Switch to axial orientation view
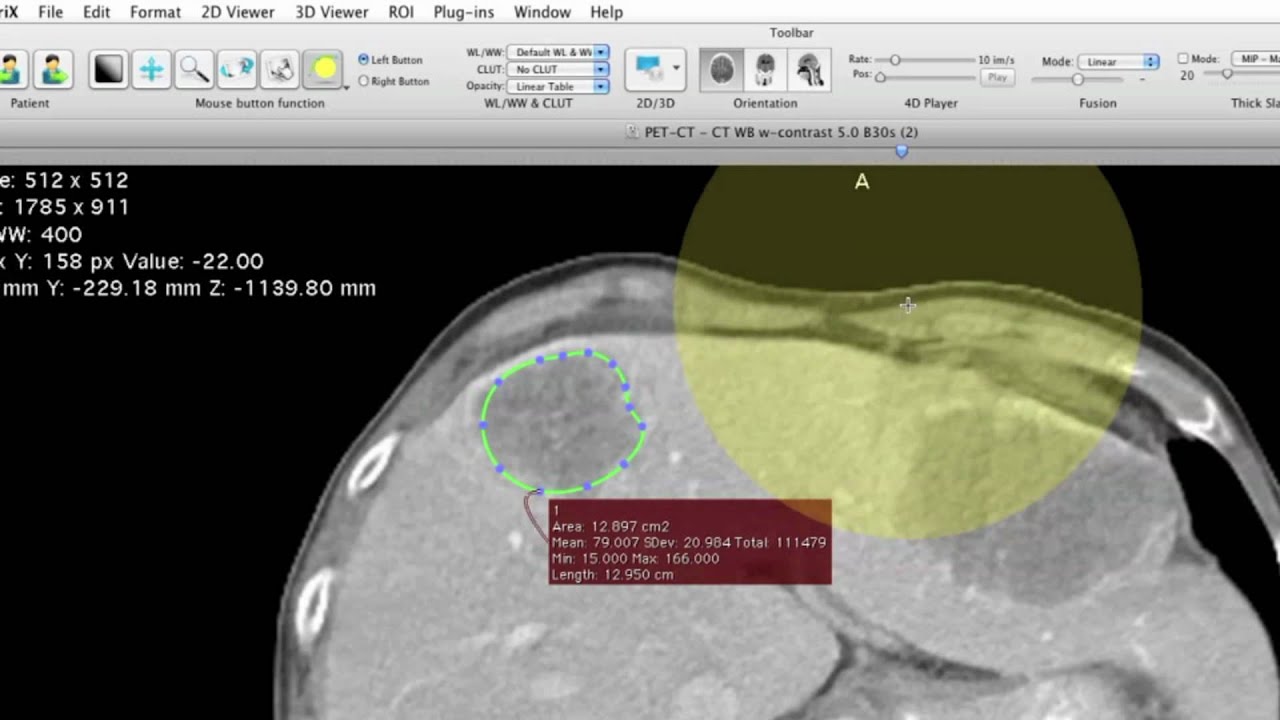1280x720 pixels. [x=722, y=70]
